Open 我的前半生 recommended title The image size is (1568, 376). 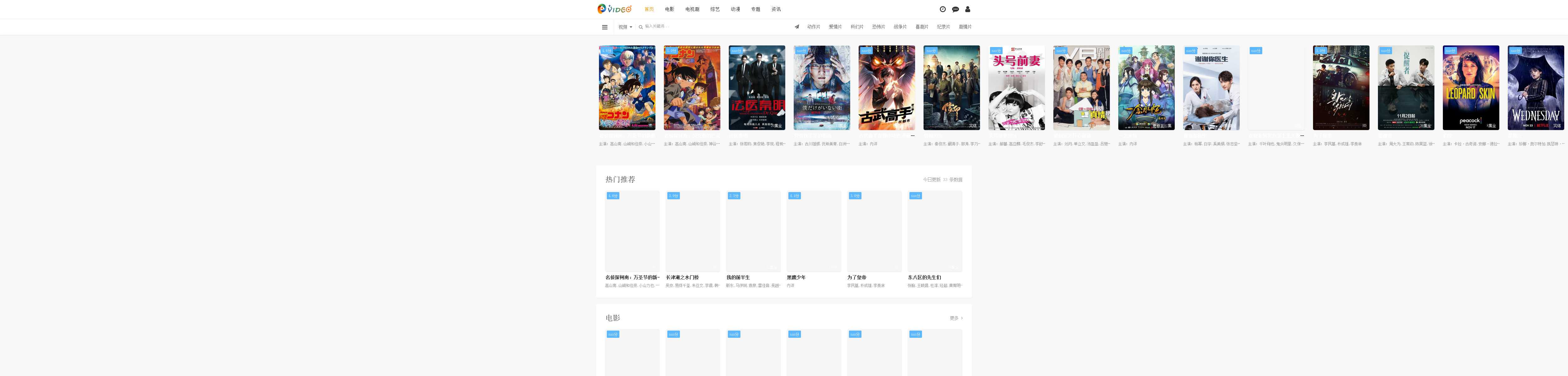coord(738,277)
